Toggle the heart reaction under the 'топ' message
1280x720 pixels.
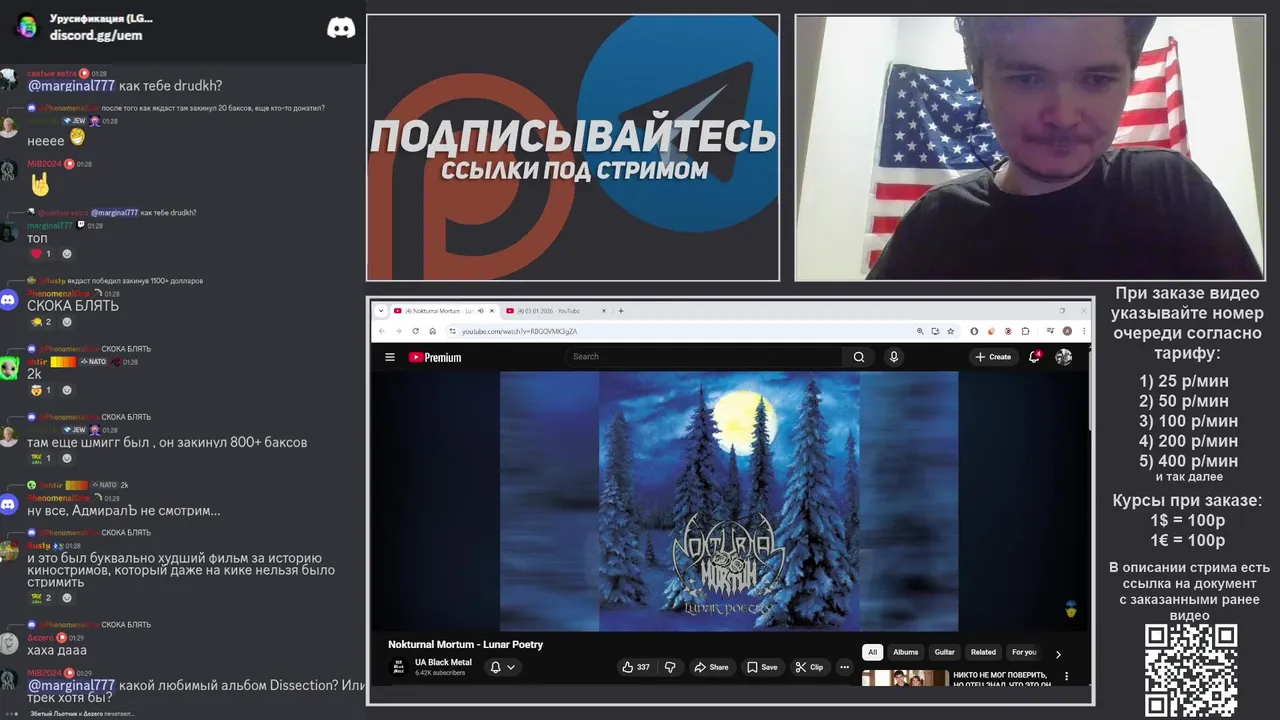pyautogui.click(x=41, y=254)
